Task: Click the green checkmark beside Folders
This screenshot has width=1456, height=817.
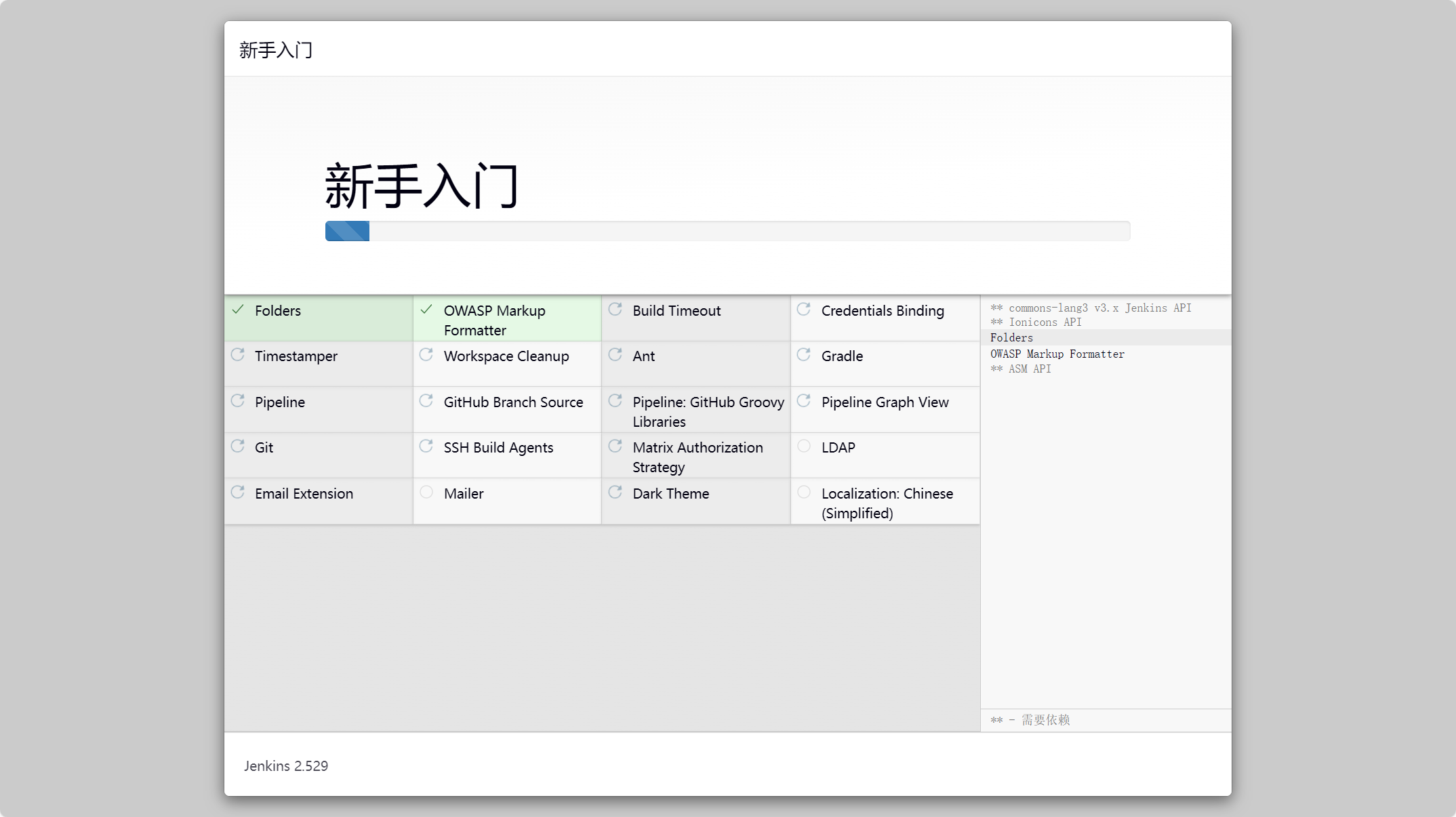Action: [x=238, y=310]
